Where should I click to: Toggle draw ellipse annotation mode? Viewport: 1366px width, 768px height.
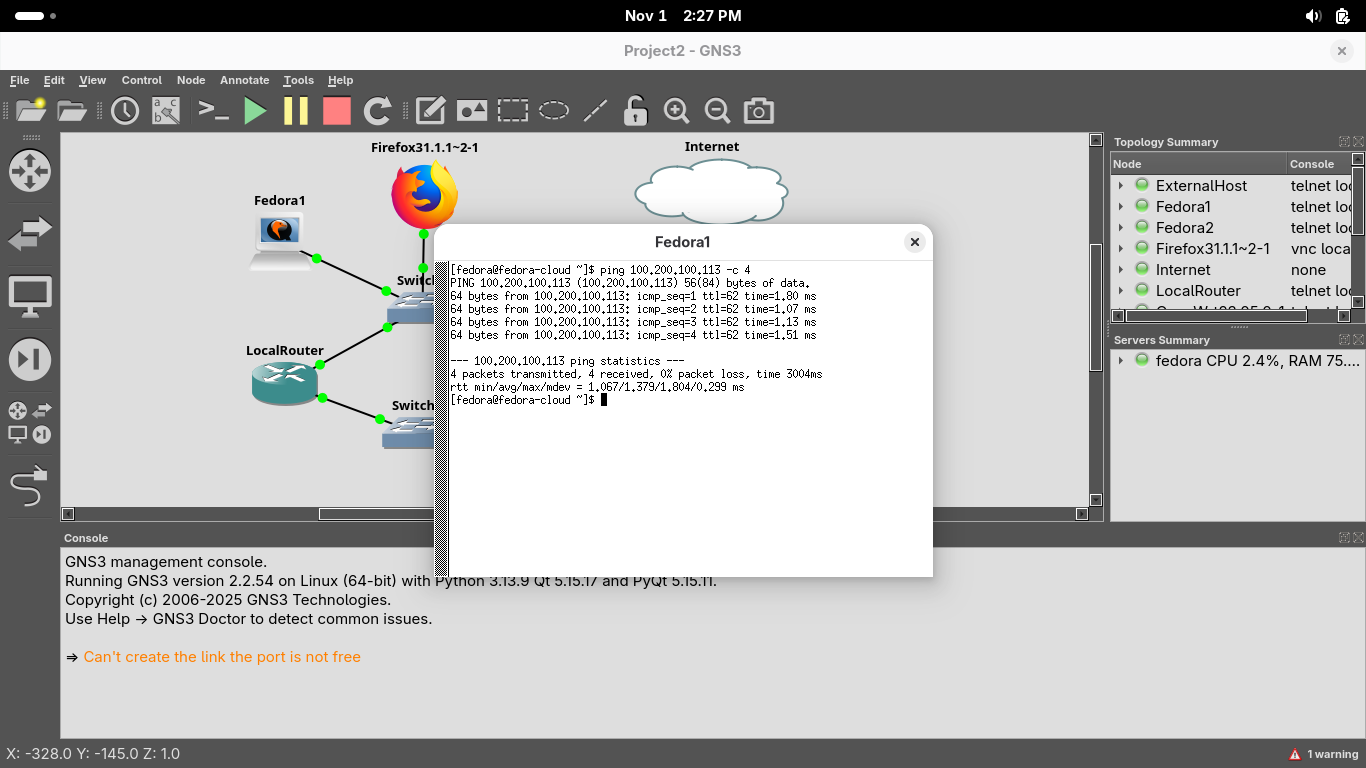pyautogui.click(x=554, y=111)
